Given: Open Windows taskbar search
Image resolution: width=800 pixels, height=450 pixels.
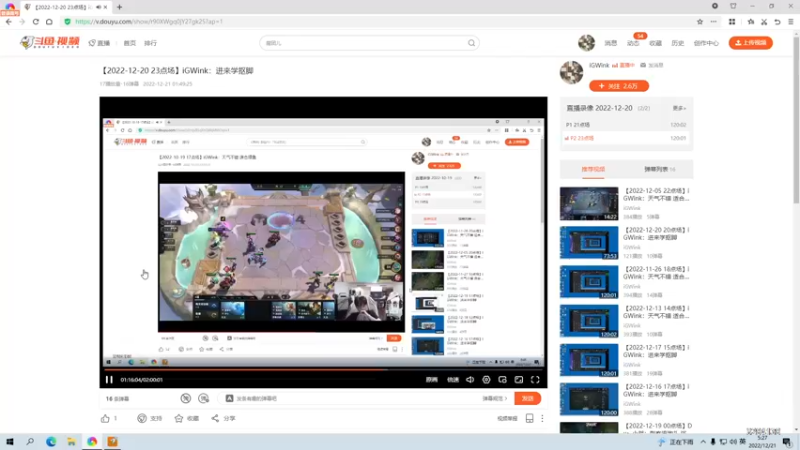Looking at the screenshot, I should [x=30, y=442].
